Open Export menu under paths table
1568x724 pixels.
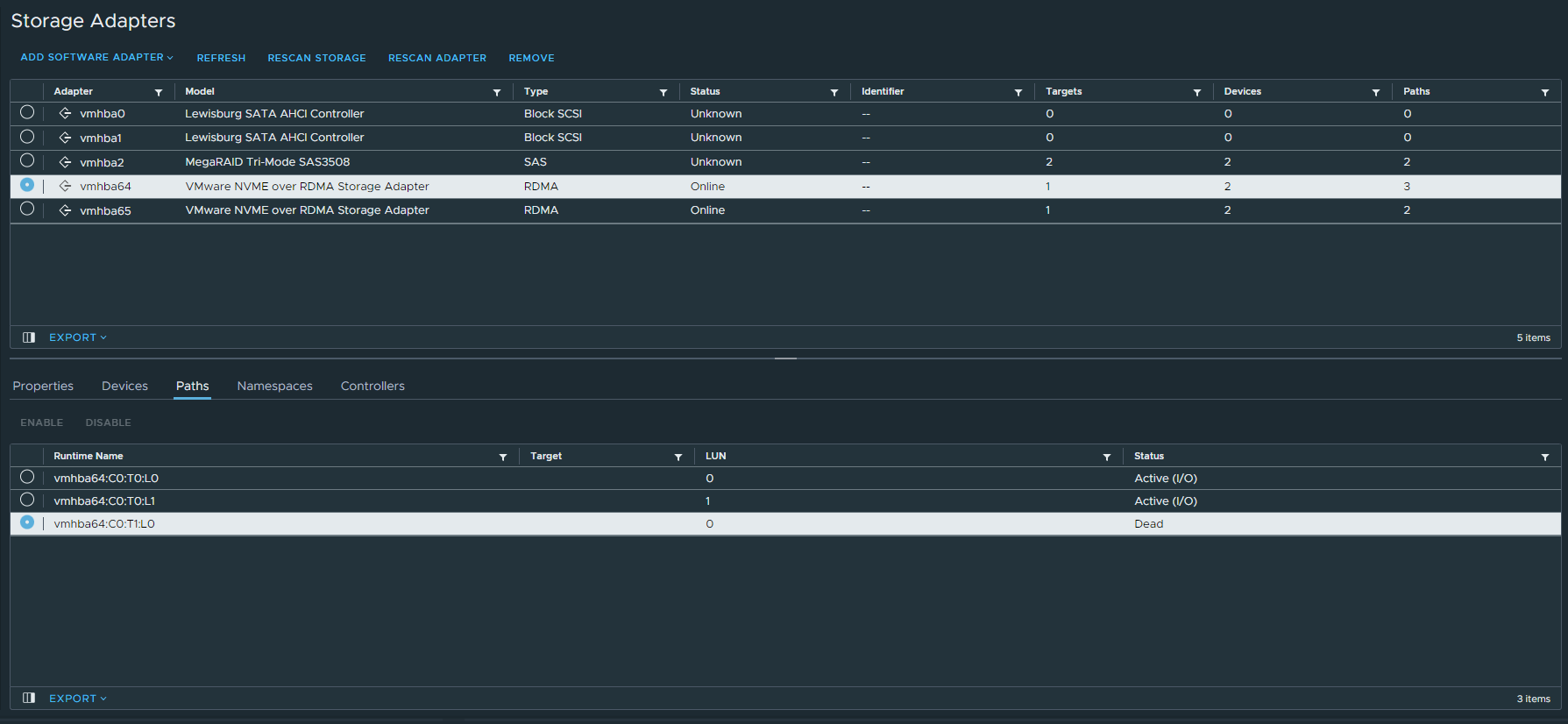77,699
